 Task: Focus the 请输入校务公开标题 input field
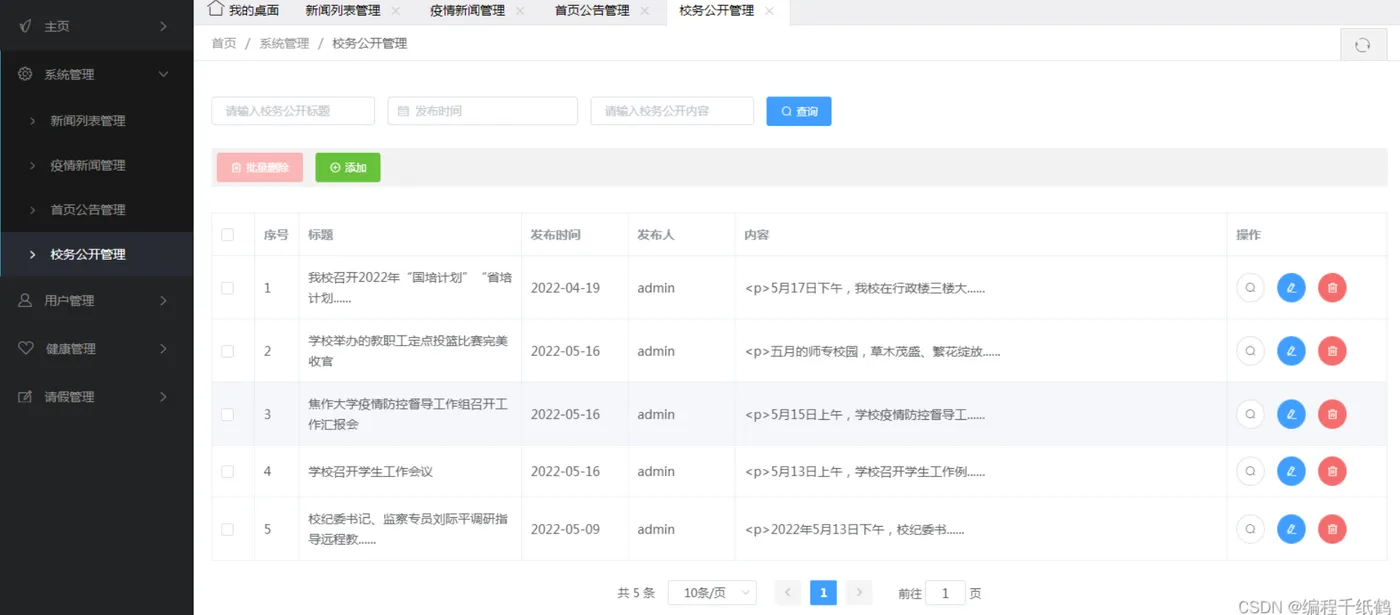(293, 111)
